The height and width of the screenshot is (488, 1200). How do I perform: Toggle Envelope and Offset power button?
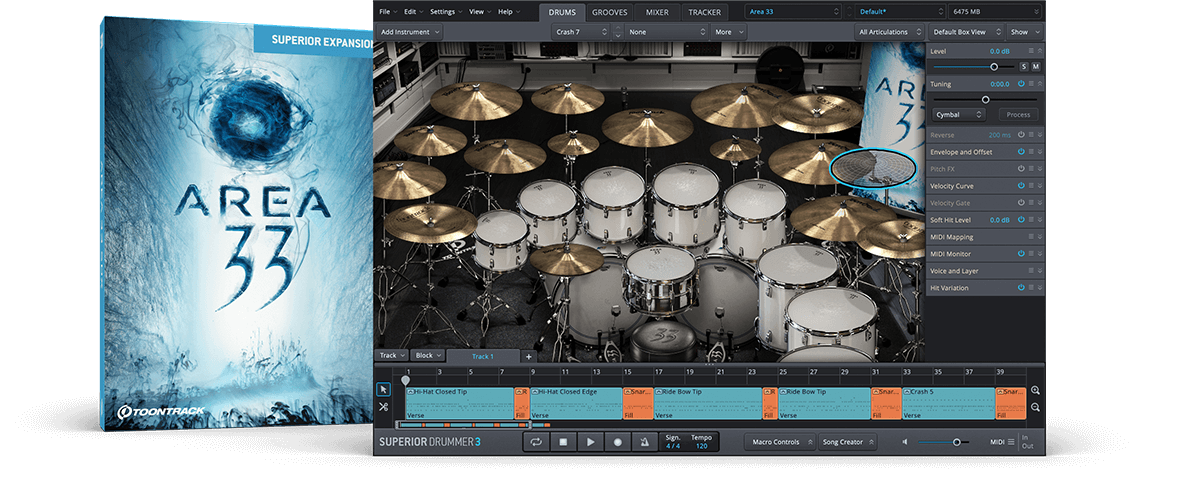point(1022,152)
